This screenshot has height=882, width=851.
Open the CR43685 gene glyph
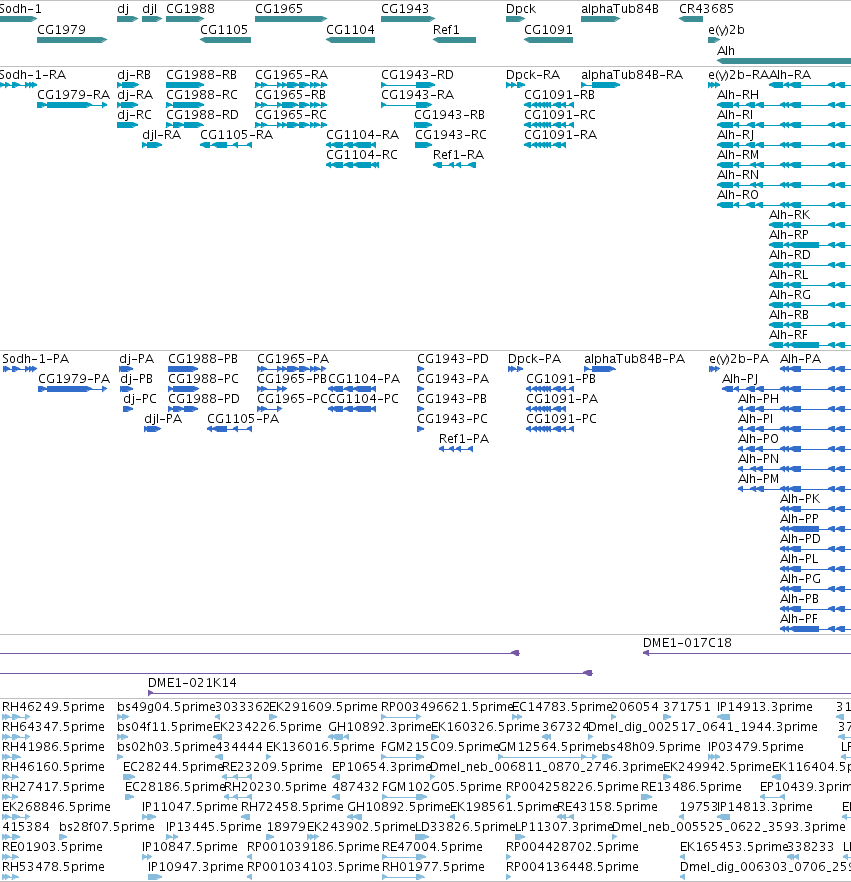[x=691, y=19]
